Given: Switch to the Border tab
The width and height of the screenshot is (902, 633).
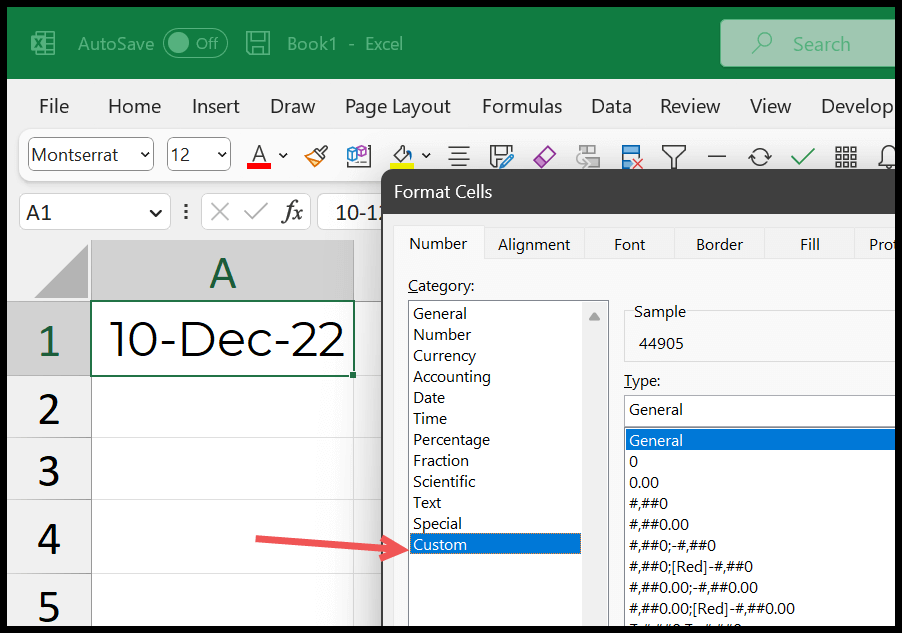Looking at the screenshot, I should click(x=719, y=245).
